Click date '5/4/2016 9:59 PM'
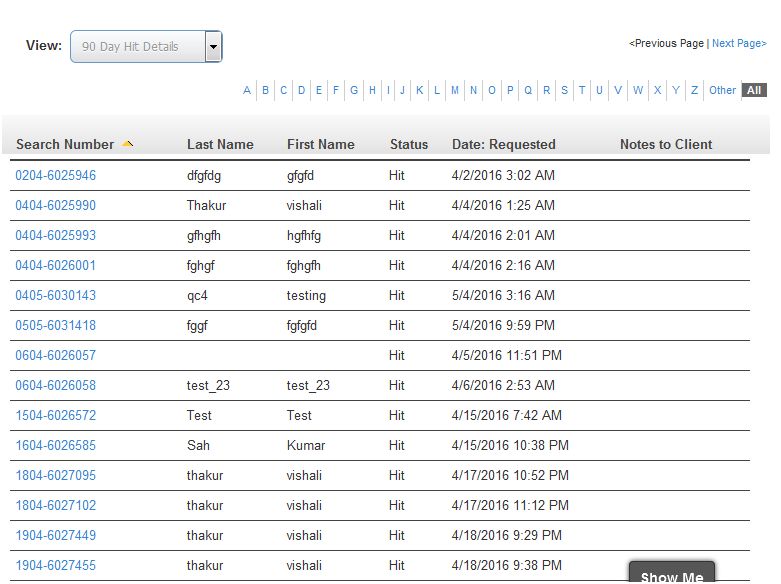 (x=503, y=325)
